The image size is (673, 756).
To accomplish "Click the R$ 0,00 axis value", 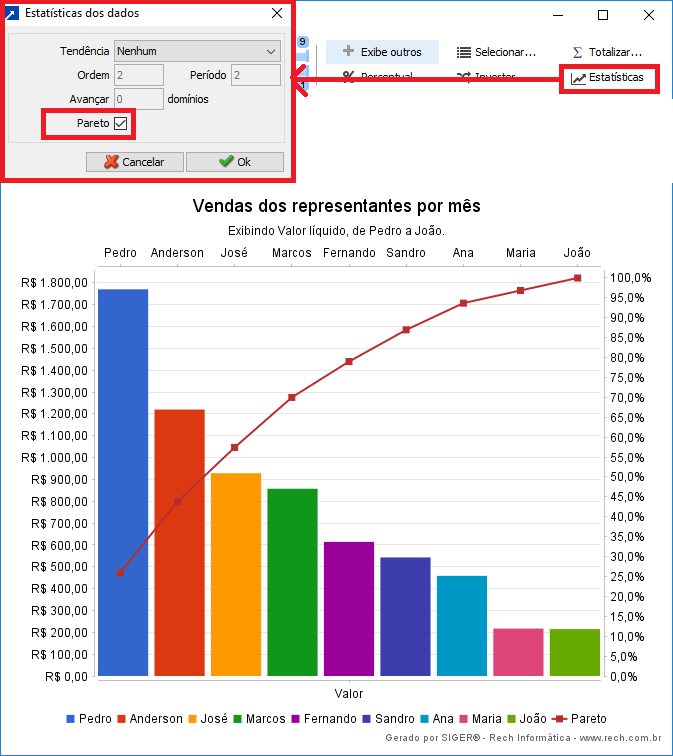I will (x=67, y=676).
